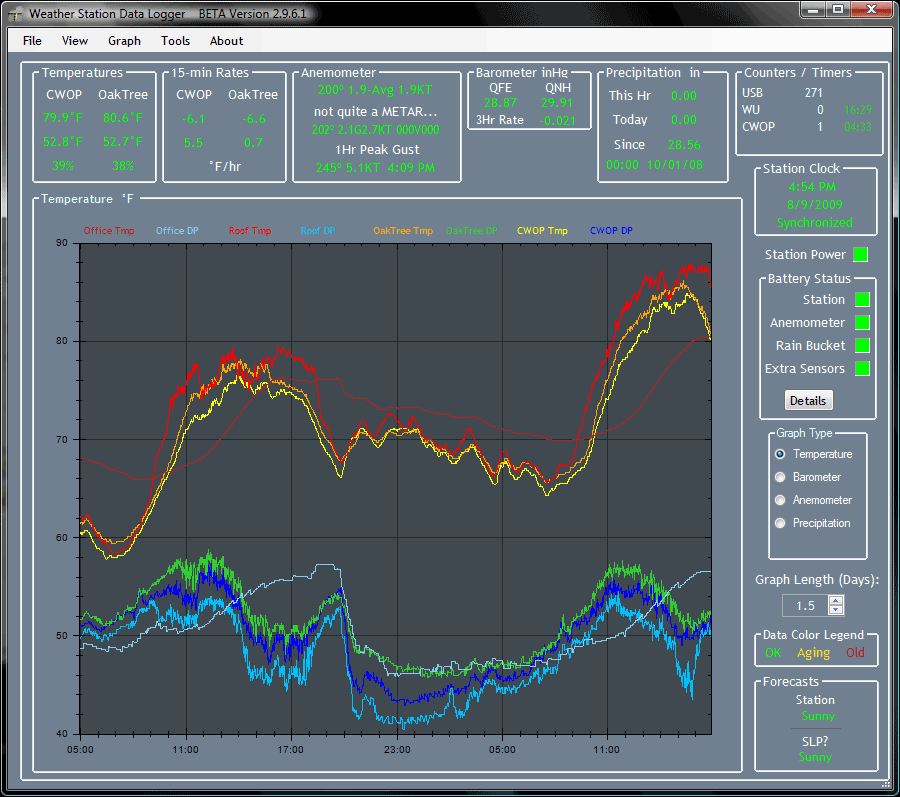Increase graph length with up arrow
The height and width of the screenshot is (797, 900).
pos(836,601)
